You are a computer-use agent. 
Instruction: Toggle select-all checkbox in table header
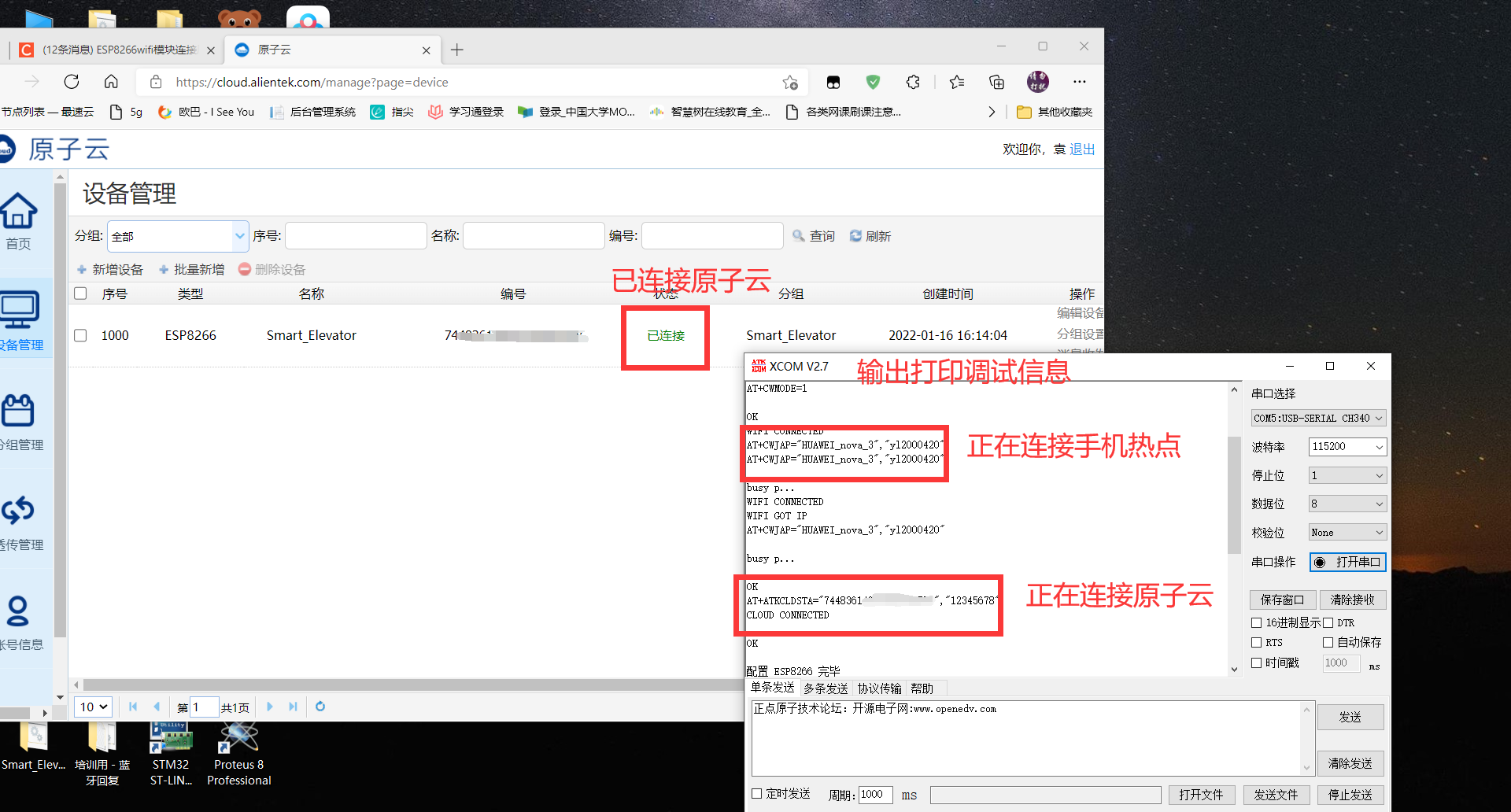point(80,293)
